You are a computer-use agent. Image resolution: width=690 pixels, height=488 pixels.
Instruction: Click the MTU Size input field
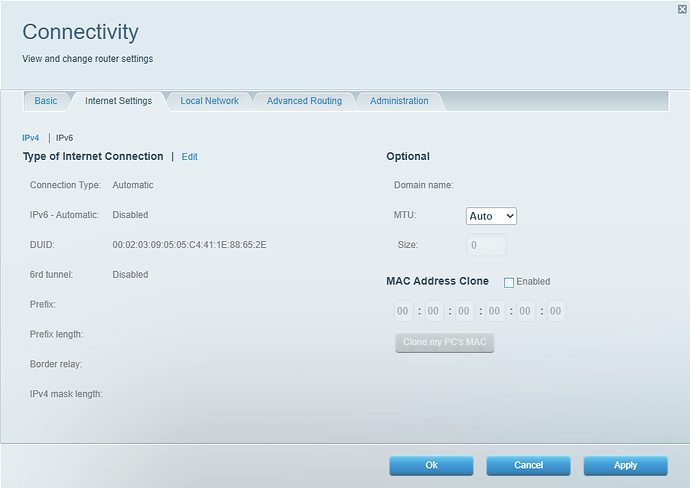click(x=486, y=245)
